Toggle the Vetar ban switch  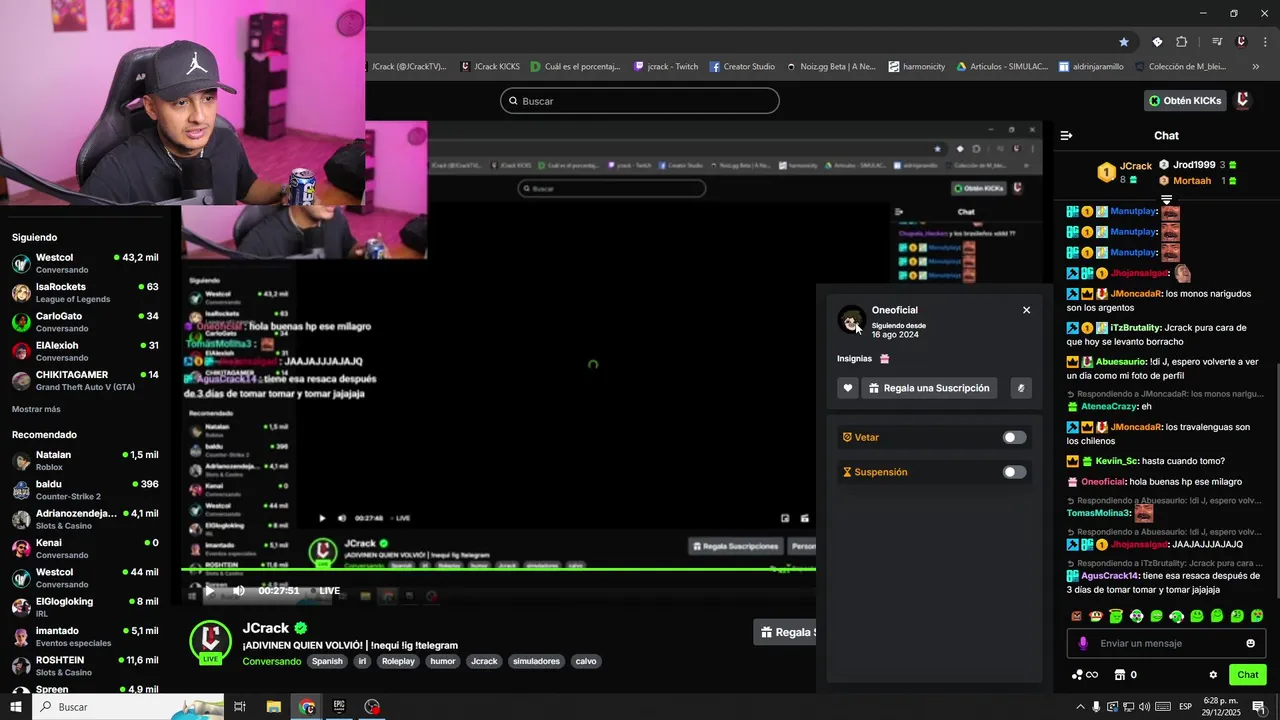(1014, 437)
